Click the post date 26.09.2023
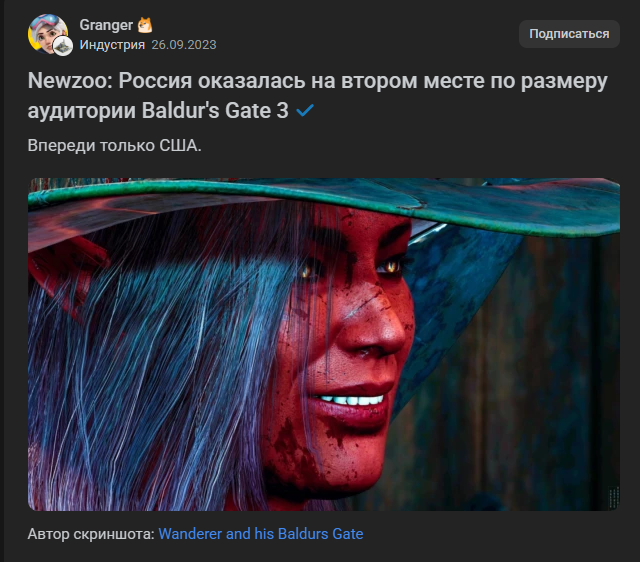Image resolution: width=640 pixels, height=562 pixels. point(184,44)
